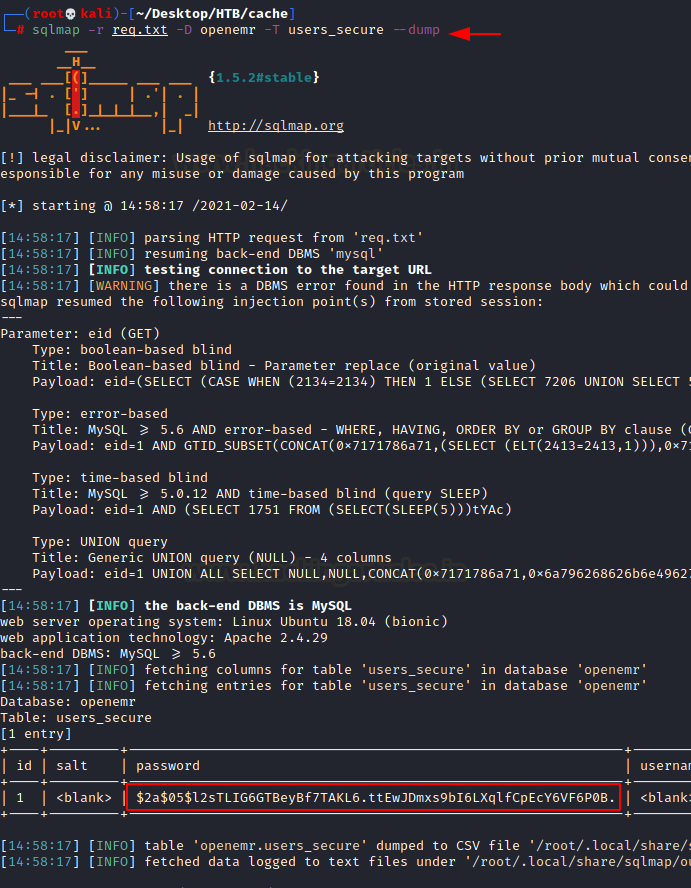
Task: Click 'fetching columns for table' log line
Action: coord(323,669)
